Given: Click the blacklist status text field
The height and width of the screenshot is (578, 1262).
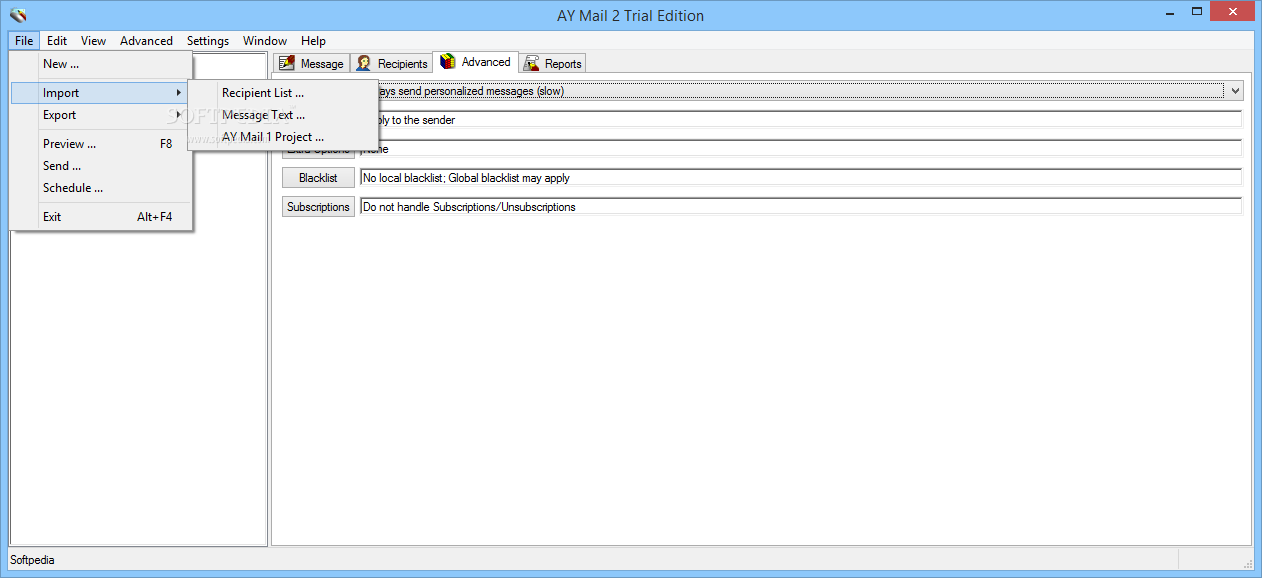Looking at the screenshot, I should click(x=800, y=178).
